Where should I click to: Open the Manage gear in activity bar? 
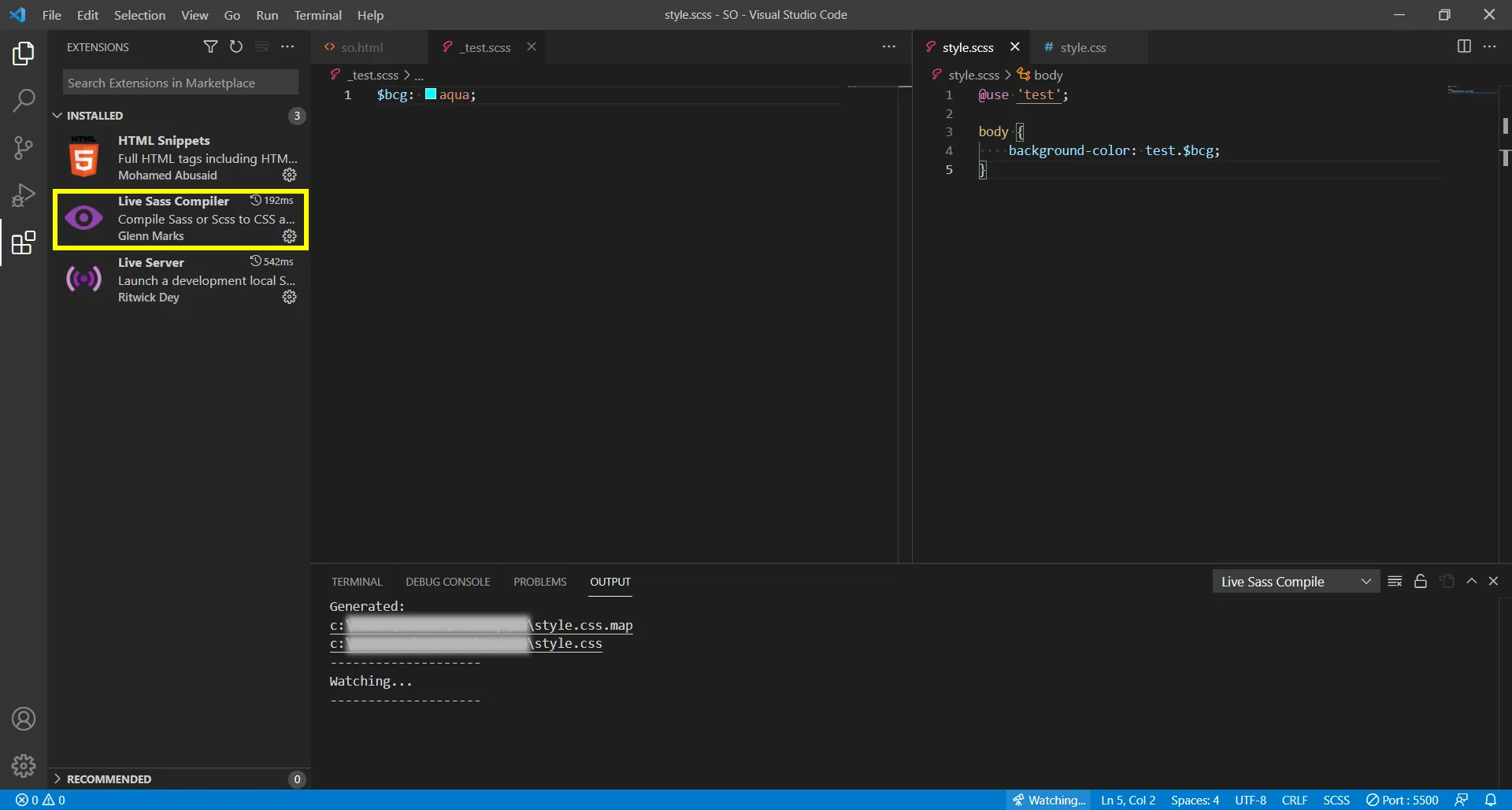(x=24, y=766)
